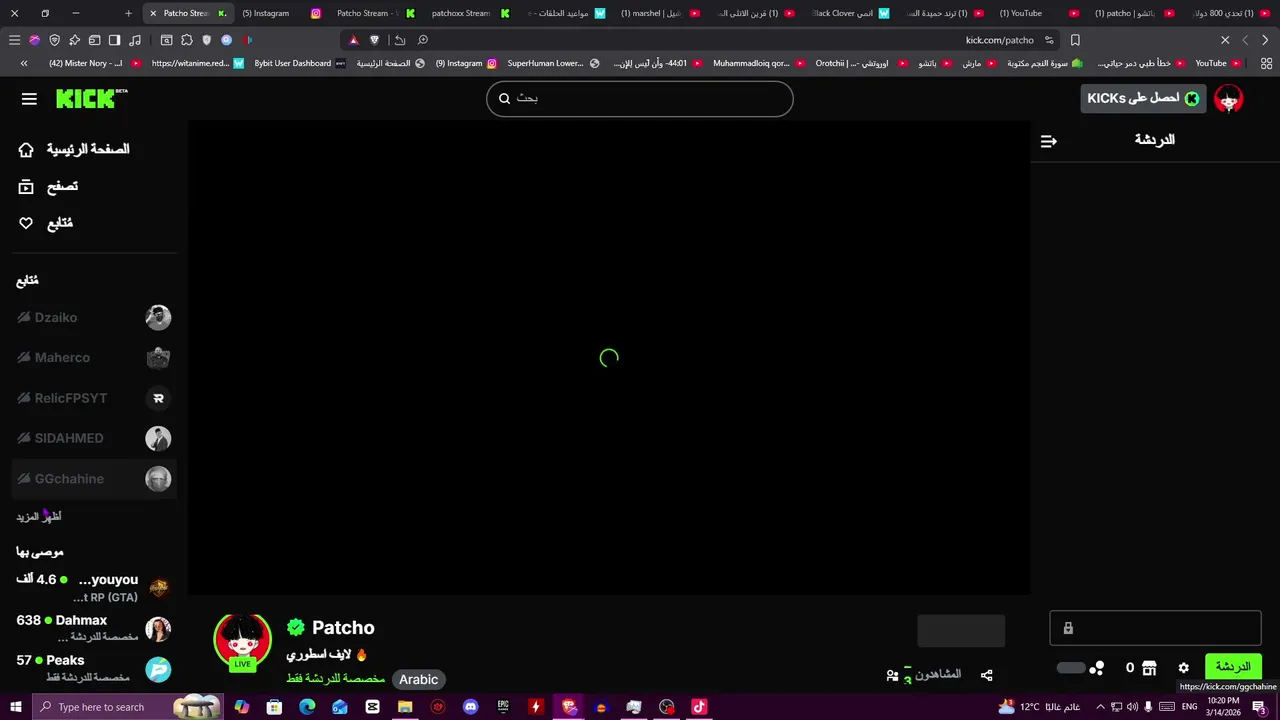
Task: Open the تصفح browse page
Action: 48,186
